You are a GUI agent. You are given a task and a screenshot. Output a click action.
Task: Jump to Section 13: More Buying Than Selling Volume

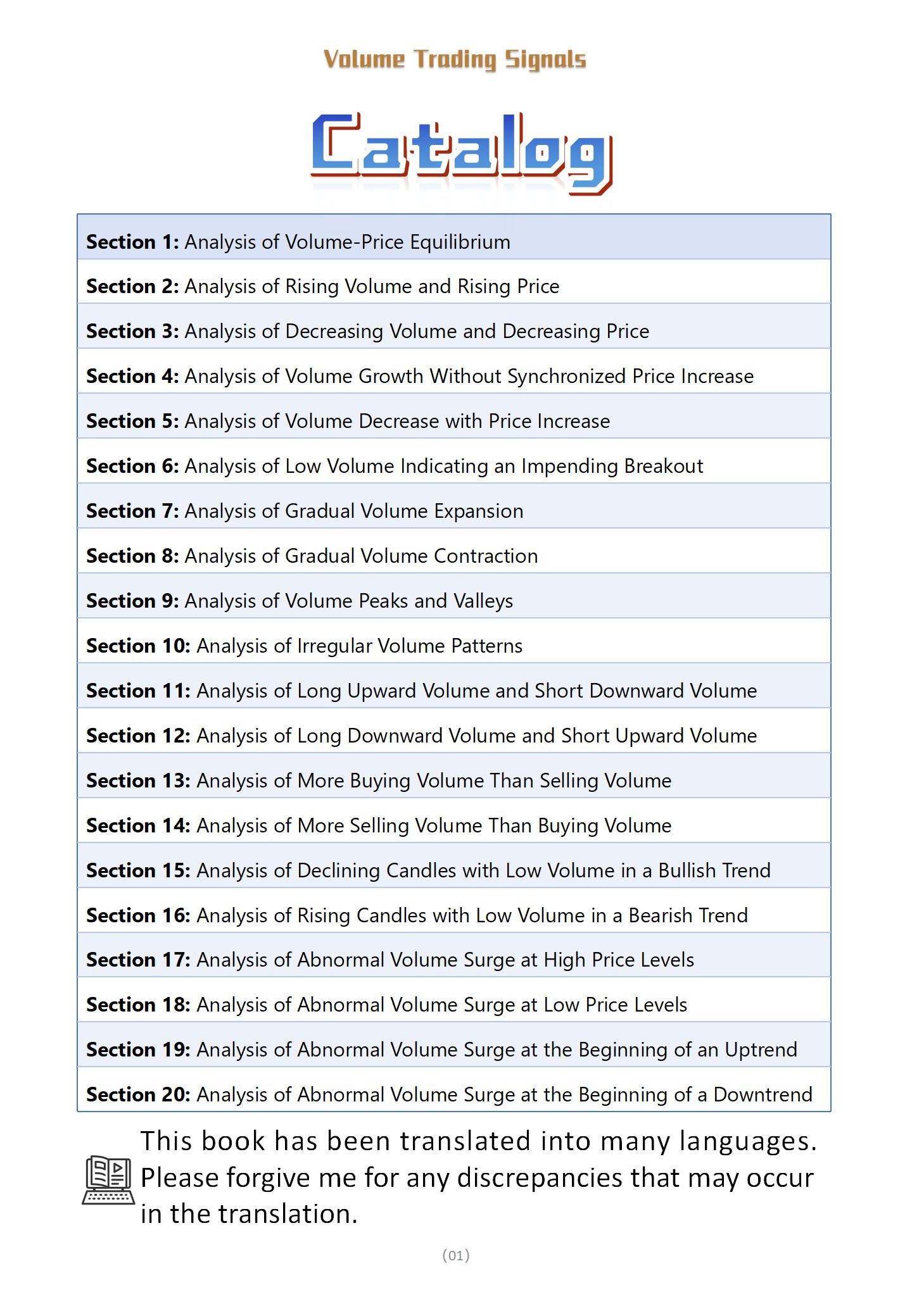(x=379, y=780)
